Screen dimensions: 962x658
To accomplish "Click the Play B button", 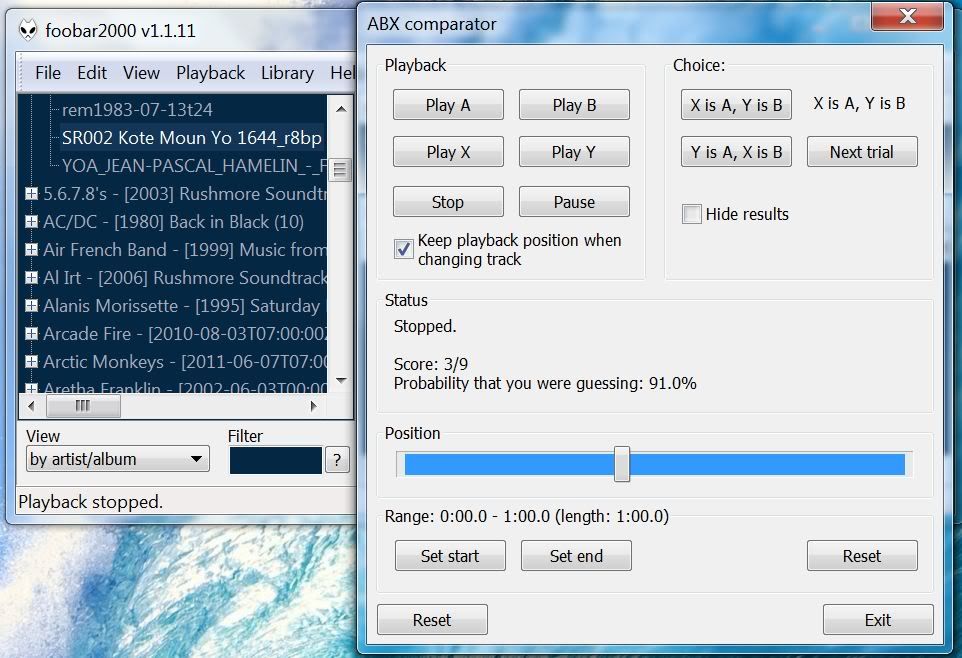I will click(574, 105).
